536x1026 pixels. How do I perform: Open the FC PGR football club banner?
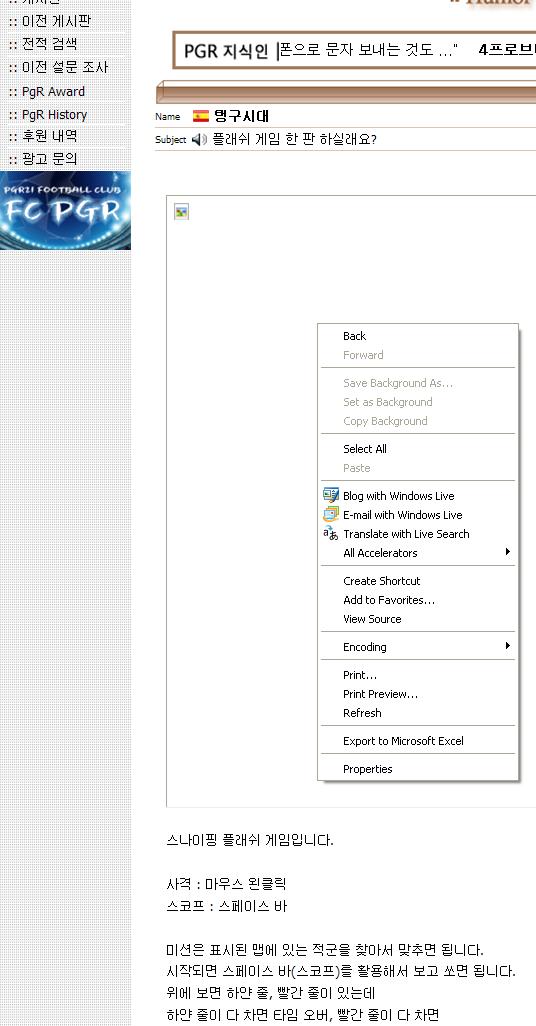65,211
